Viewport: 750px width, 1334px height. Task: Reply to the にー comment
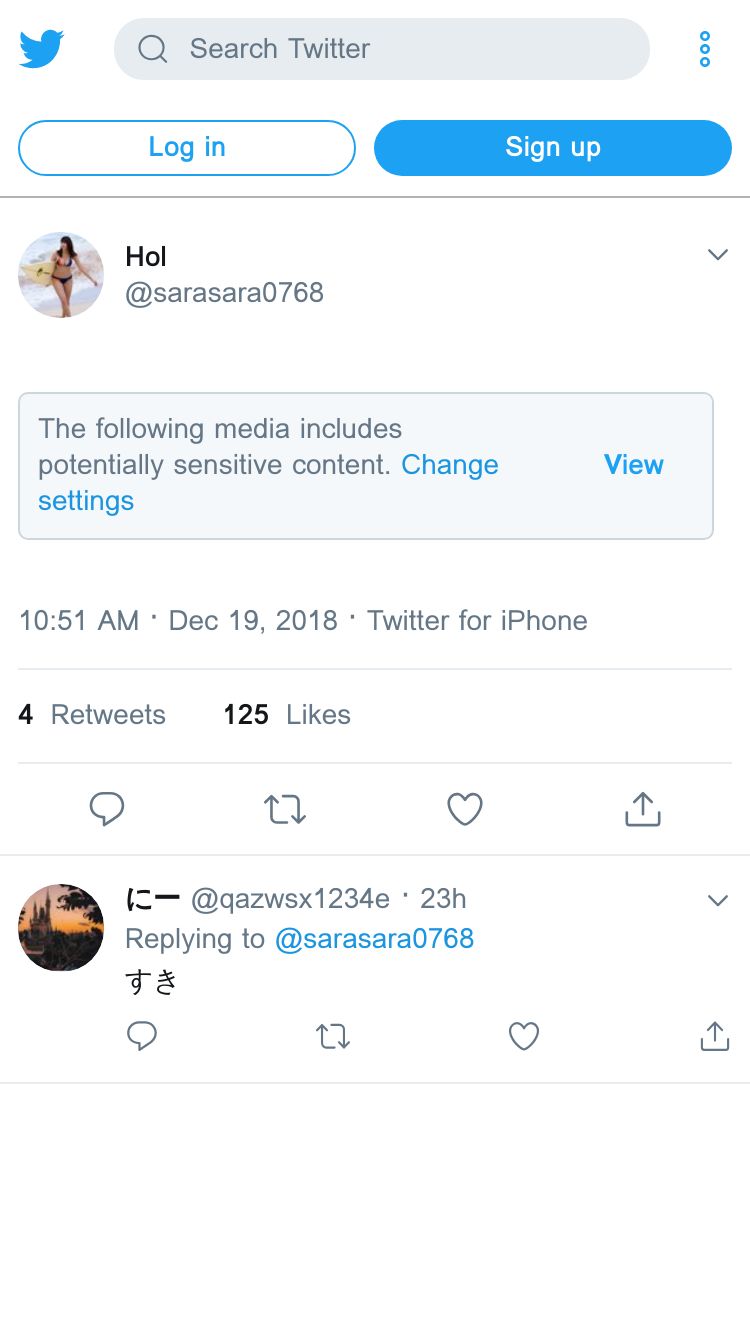coord(142,1036)
